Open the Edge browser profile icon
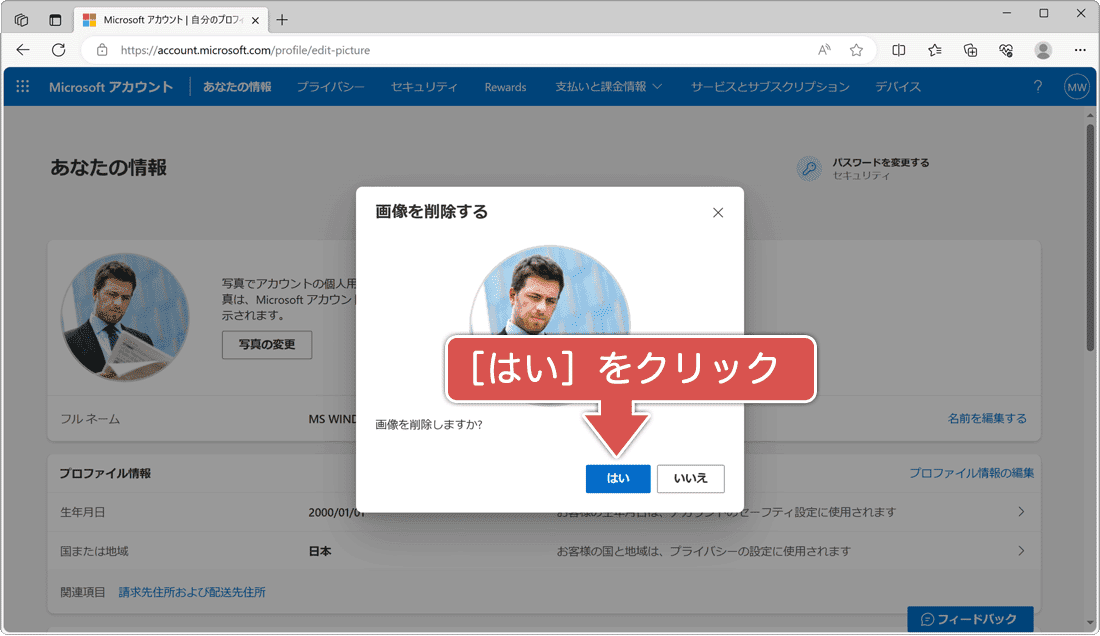 point(1042,48)
